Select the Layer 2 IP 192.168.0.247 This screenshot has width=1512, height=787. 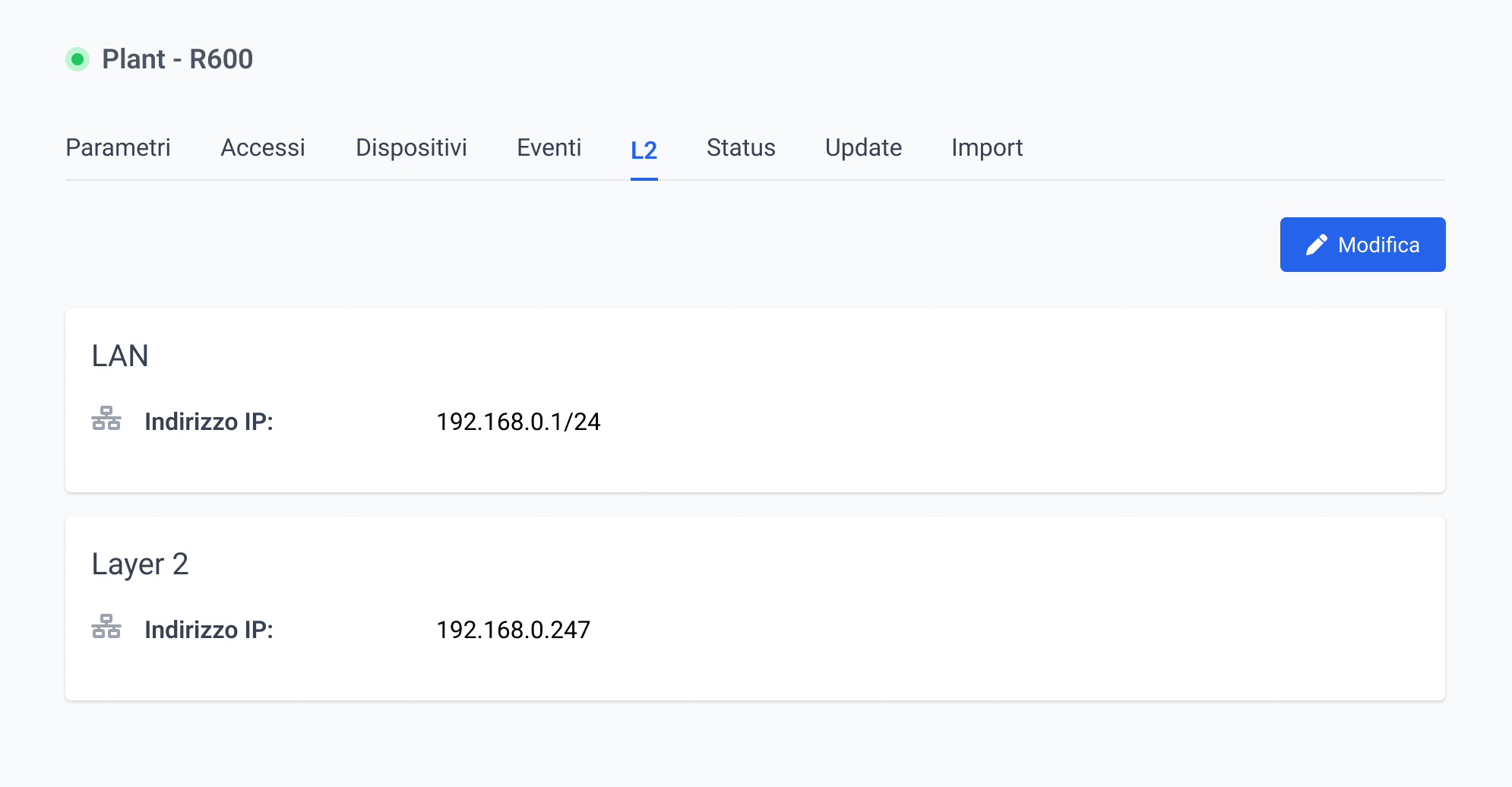pos(513,630)
